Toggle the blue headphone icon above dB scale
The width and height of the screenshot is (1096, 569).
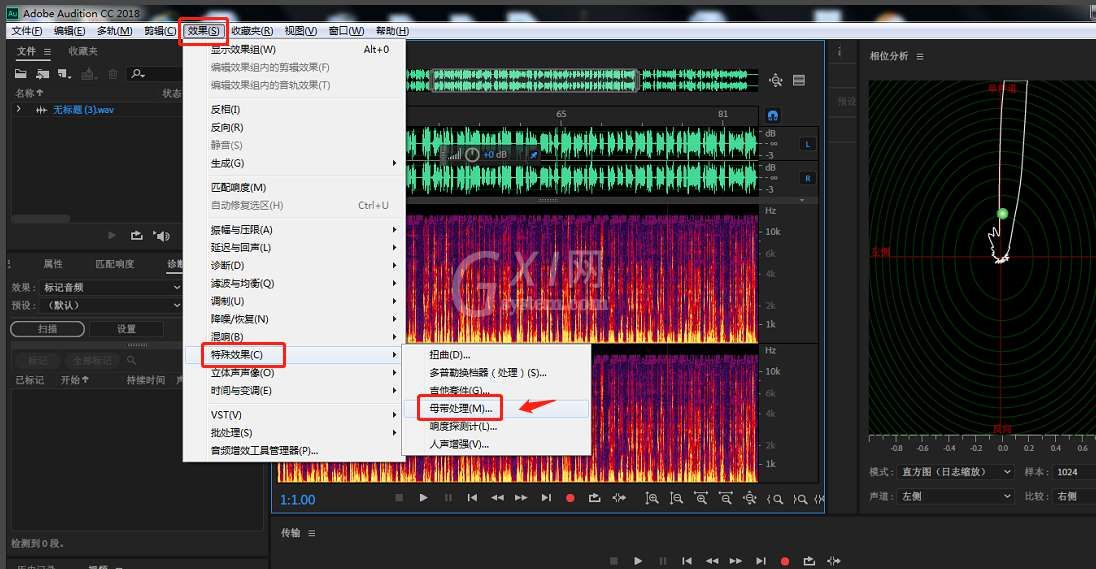click(x=772, y=115)
